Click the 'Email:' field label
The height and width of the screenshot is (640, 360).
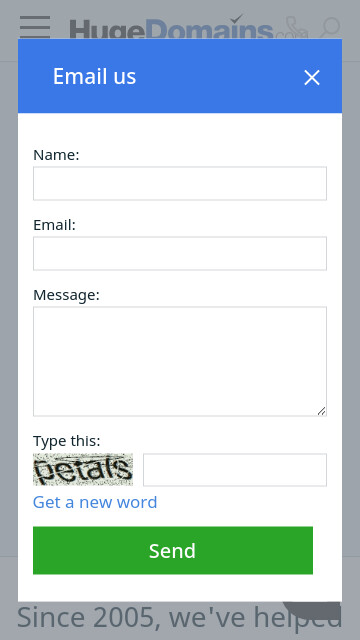click(x=54, y=225)
